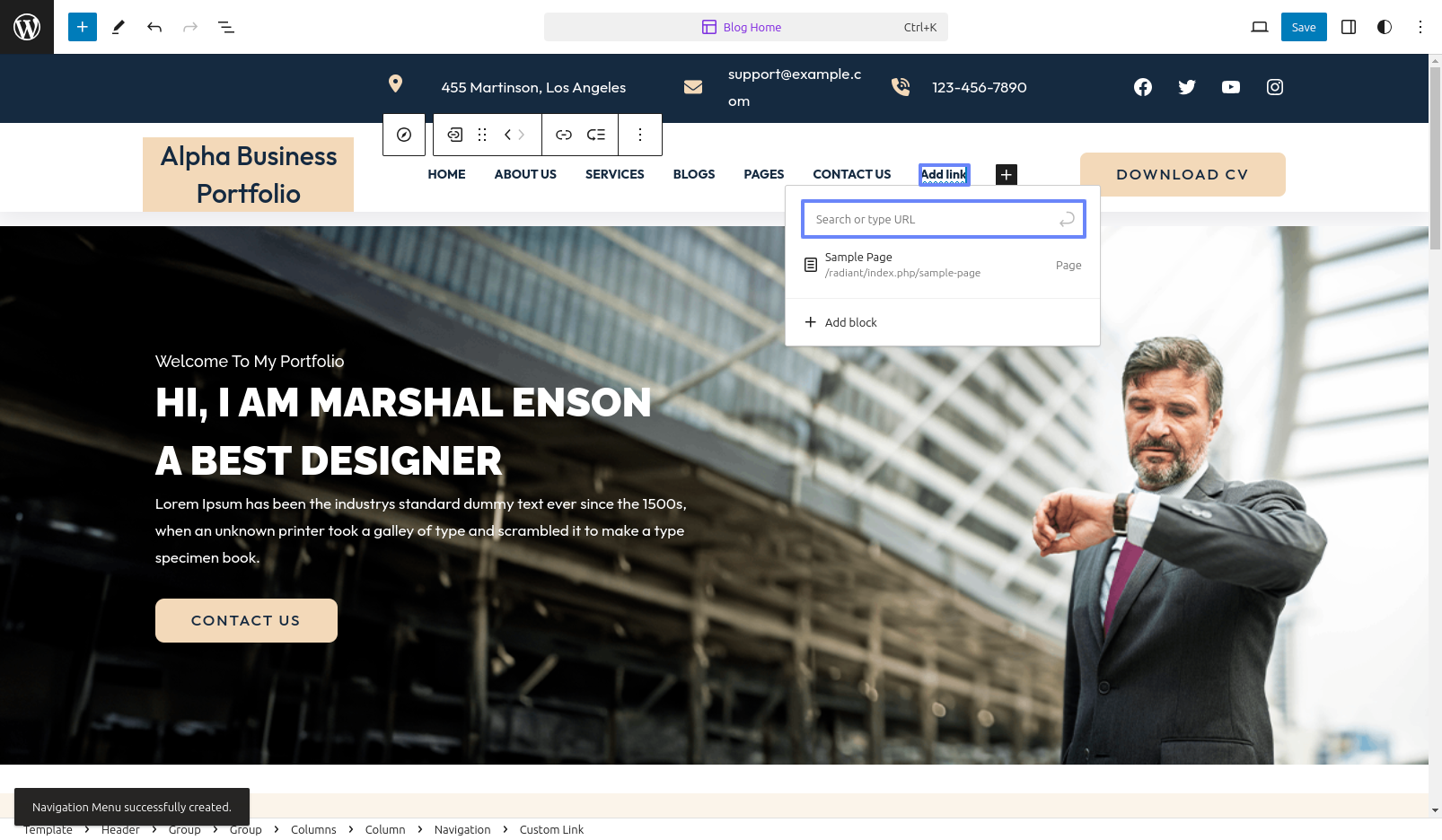The image size is (1442, 840).
Task: Choose Add block in the link popover
Action: coord(943,322)
